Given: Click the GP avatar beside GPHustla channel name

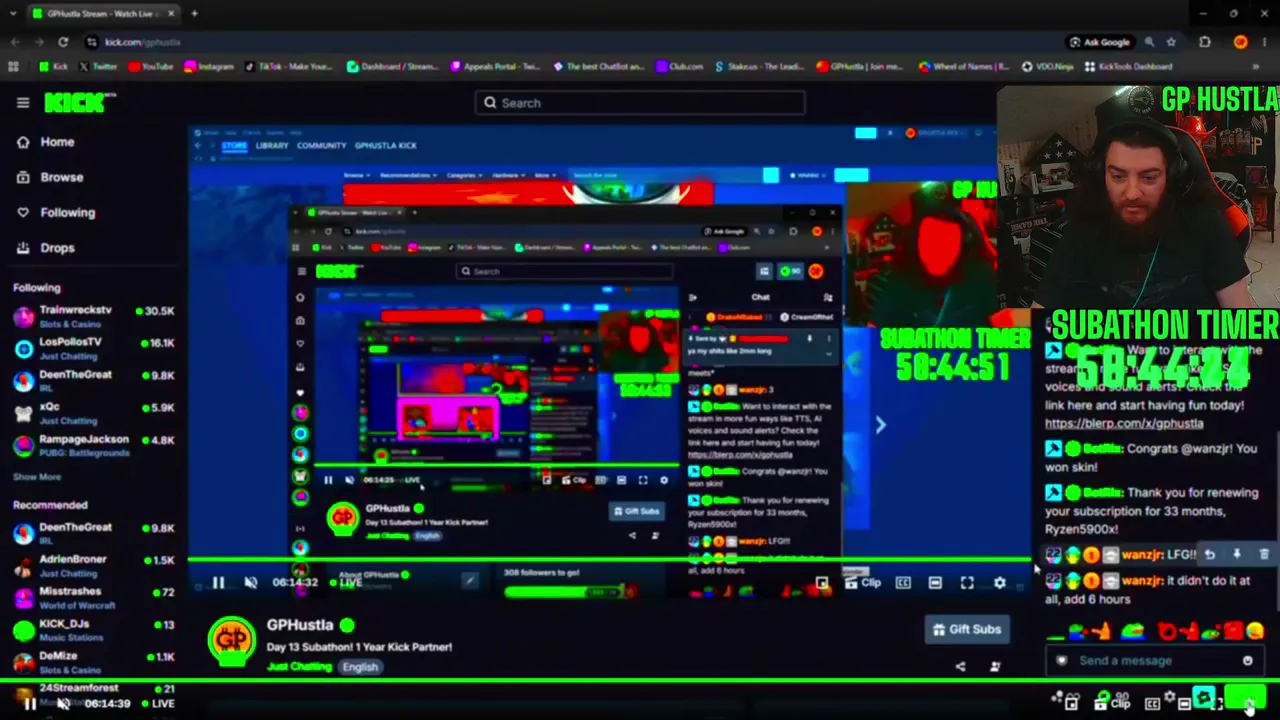Looking at the screenshot, I should point(231,640).
